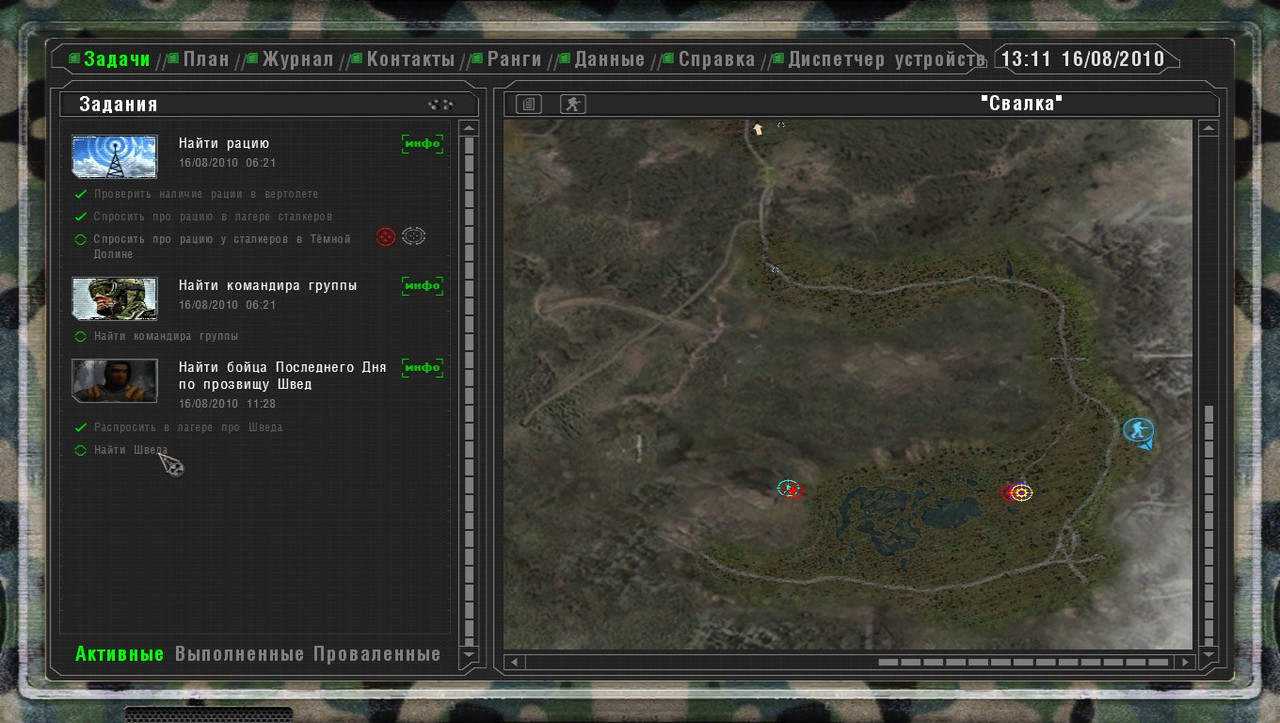This screenshot has width=1280, height=723.
Task: Open инфо for the Швед task
Action: (x=421, y=368)
